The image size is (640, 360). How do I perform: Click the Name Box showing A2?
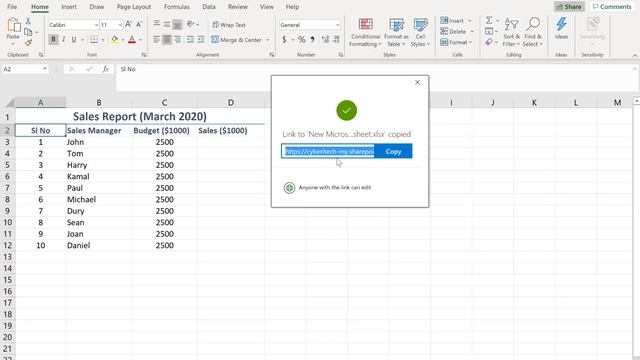point(21,69)
